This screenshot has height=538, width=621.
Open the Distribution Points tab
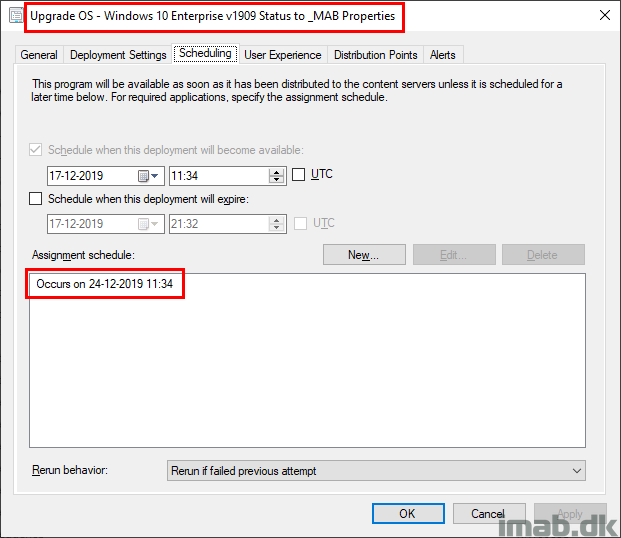375,55
